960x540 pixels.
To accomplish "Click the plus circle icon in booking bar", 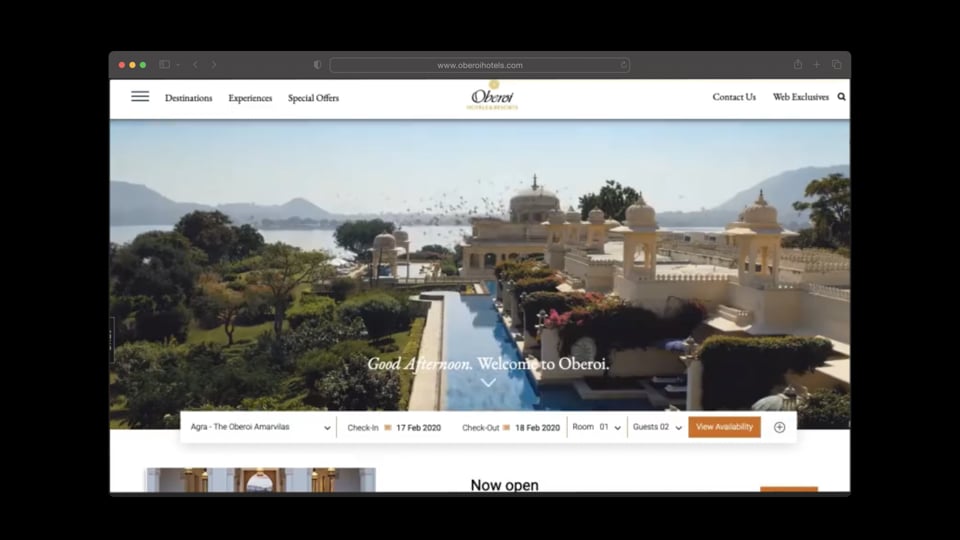I will pyautogui.click(x=779, y=427).
